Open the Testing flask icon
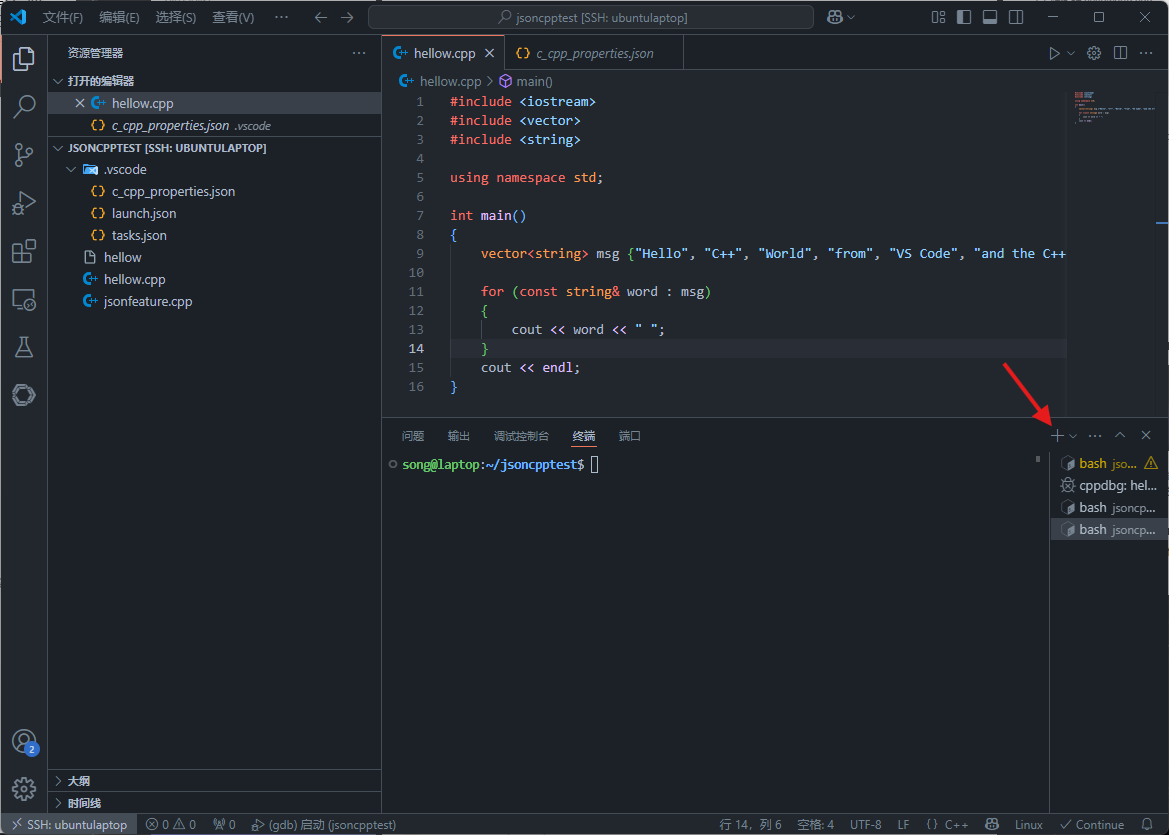This screenshot has height=835, width=1169. pyautogui.click(x=24, y=347)
